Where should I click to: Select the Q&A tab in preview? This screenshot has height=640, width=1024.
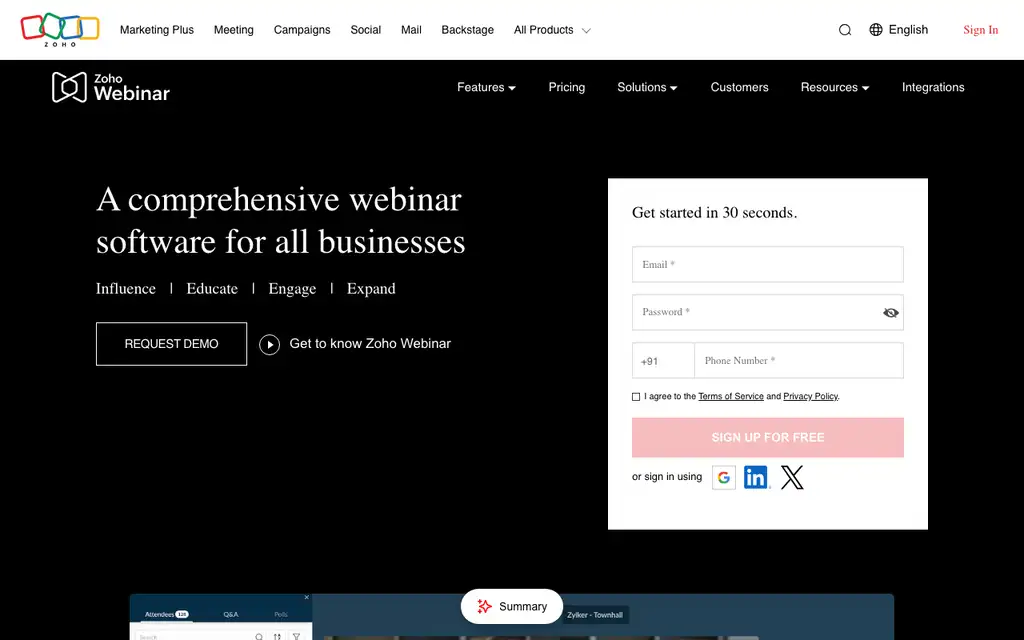tap(231, 615)
